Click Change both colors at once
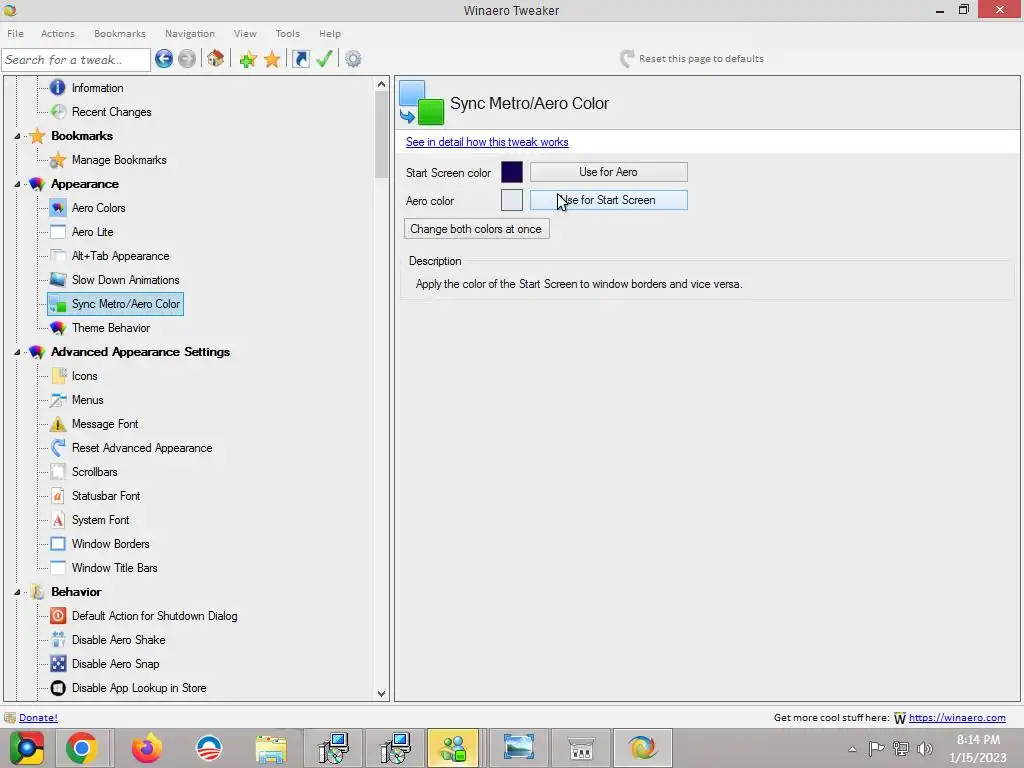 tap(476, 229)
